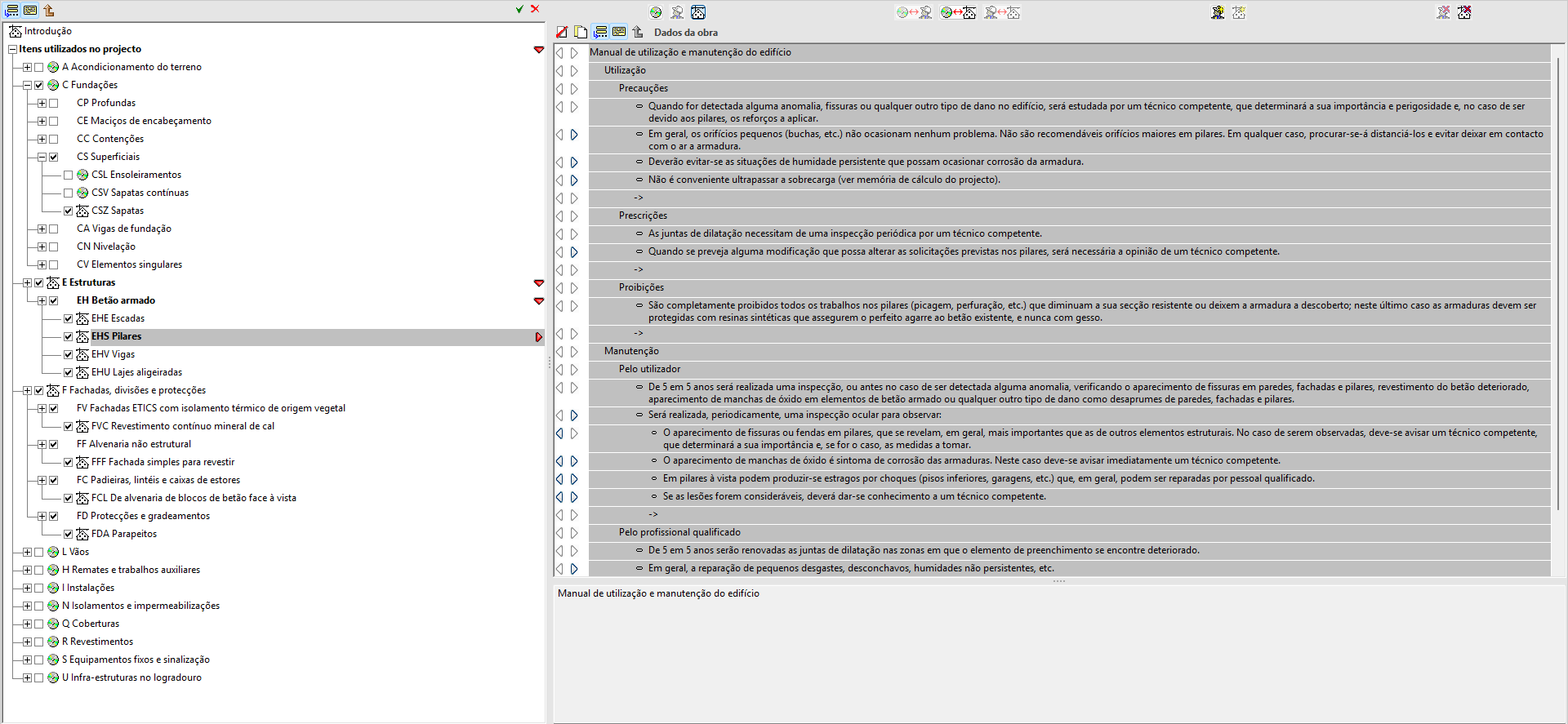Click the red-slash page icon beside Dados da obra
The image size is (1568, 724).
click(562, 32)
